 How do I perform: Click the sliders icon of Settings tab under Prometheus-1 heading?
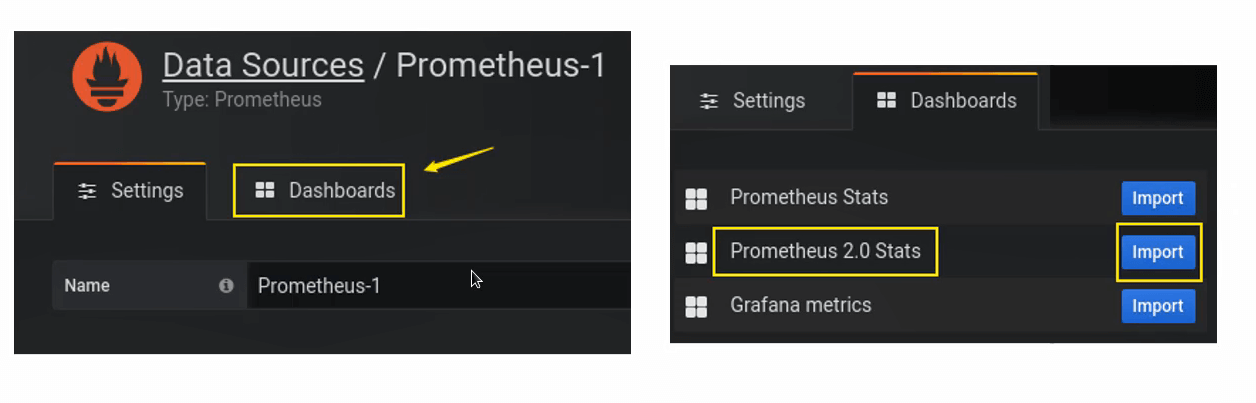tap(88, 191)
